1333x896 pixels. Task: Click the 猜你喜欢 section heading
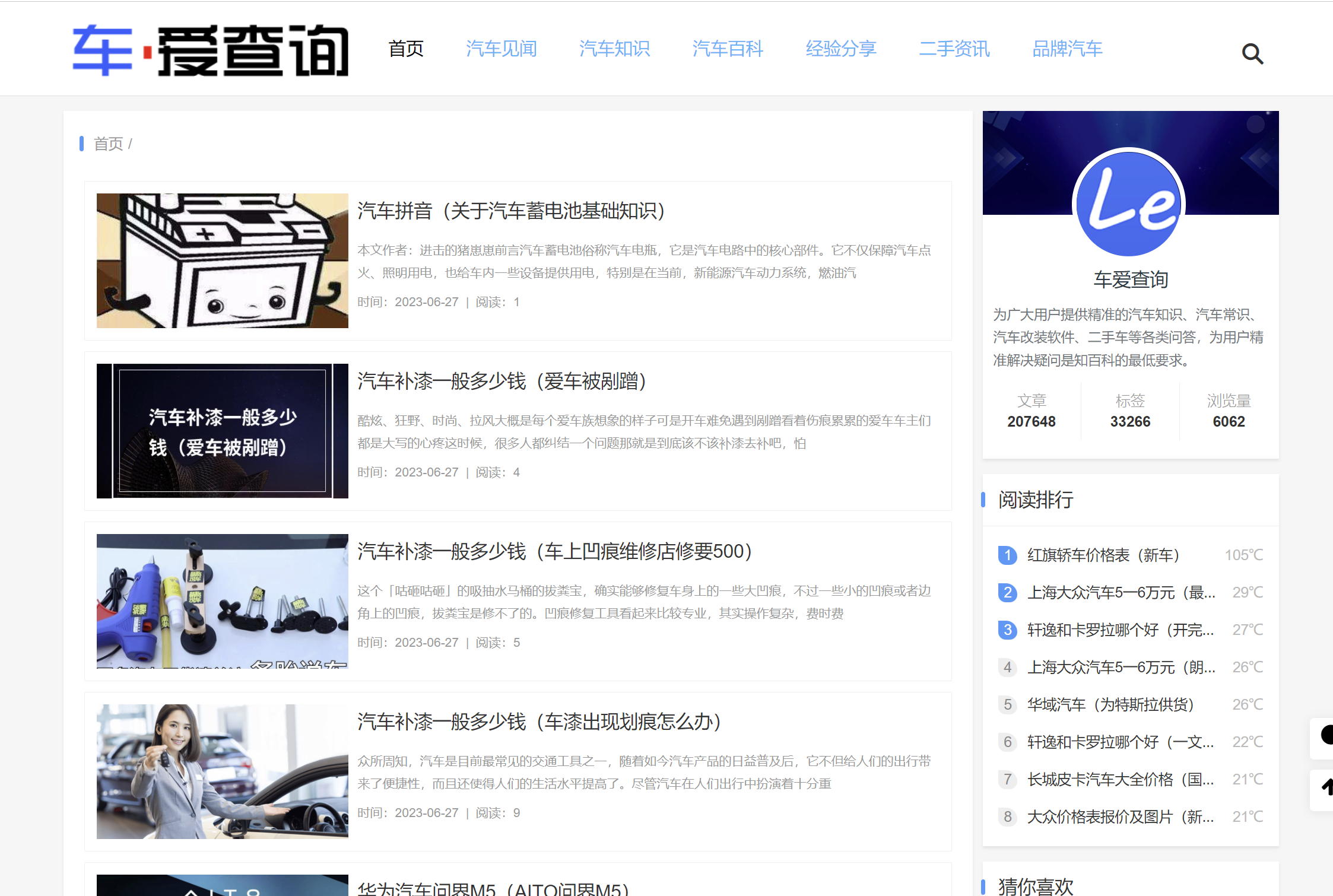pos(1036,887)
